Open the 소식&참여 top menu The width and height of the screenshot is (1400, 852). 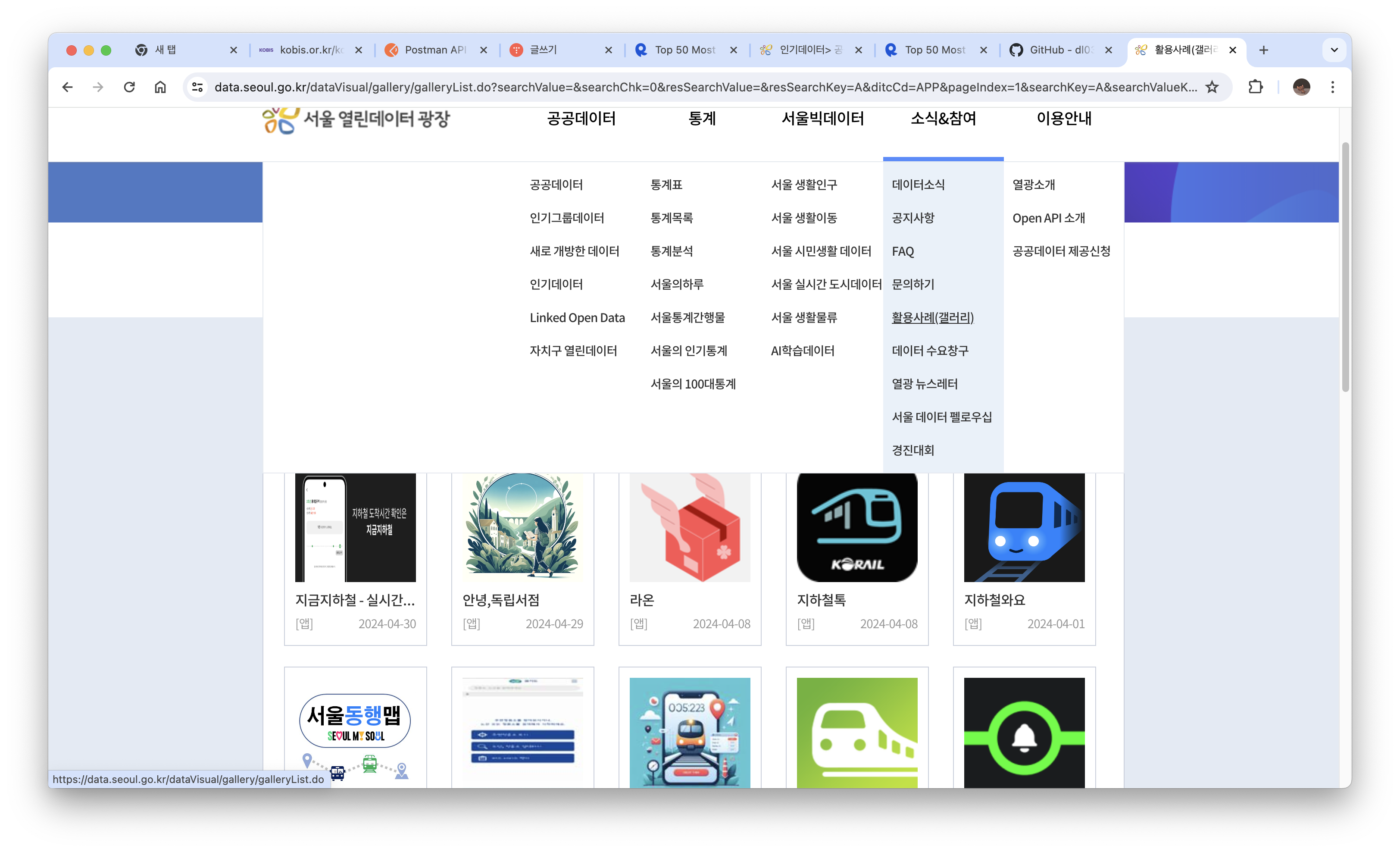pyautogui.click(x=943, y=119)
